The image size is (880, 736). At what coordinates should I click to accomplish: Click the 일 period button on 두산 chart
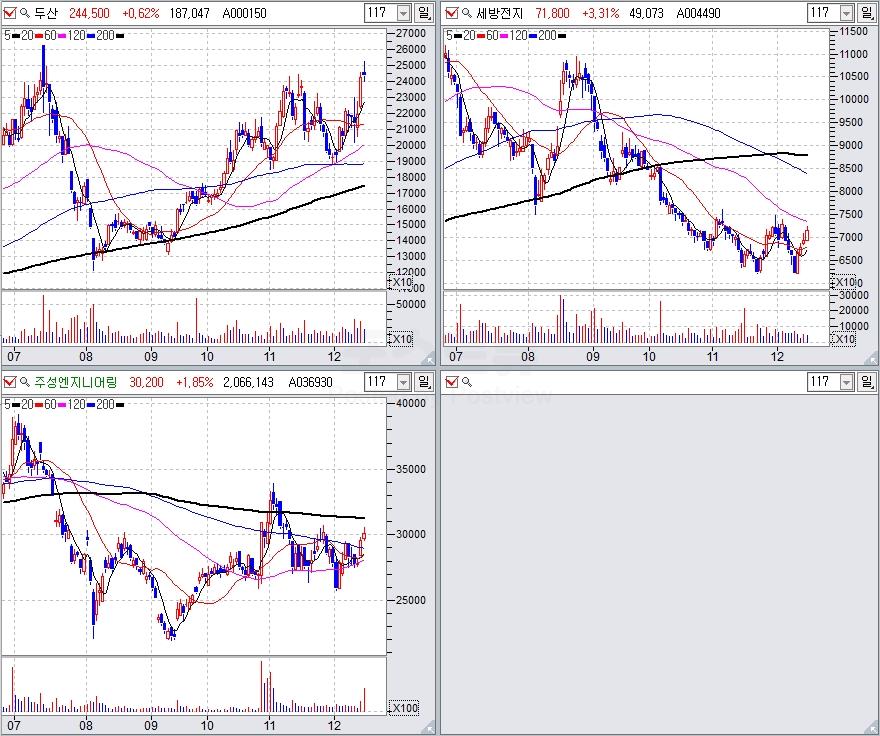click(425, 13)
